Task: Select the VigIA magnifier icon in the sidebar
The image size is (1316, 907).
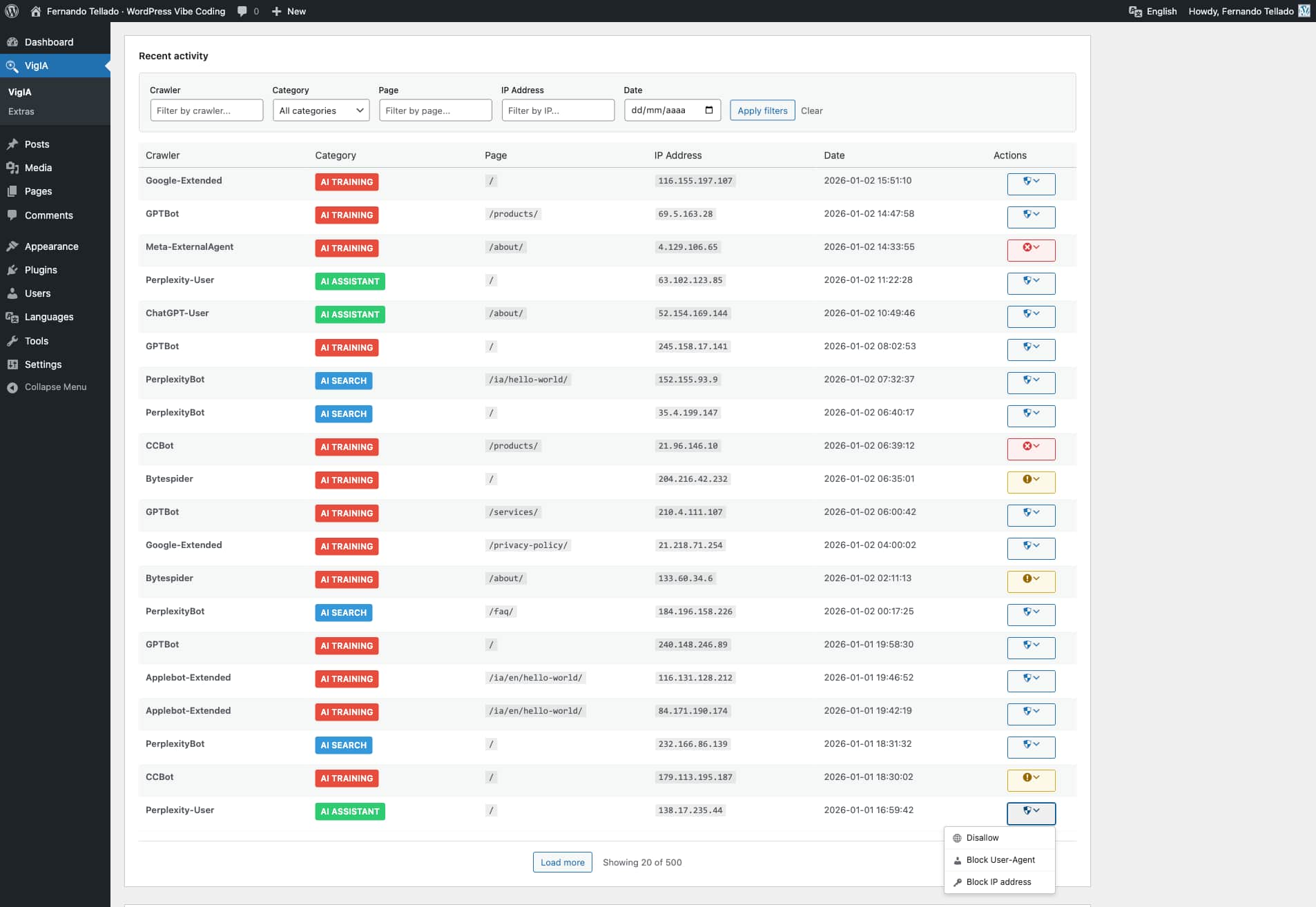Action: (x=14, y=66)
